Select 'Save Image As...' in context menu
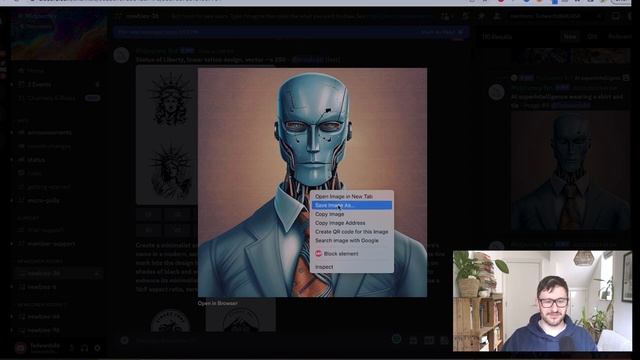 click(352, 205)
